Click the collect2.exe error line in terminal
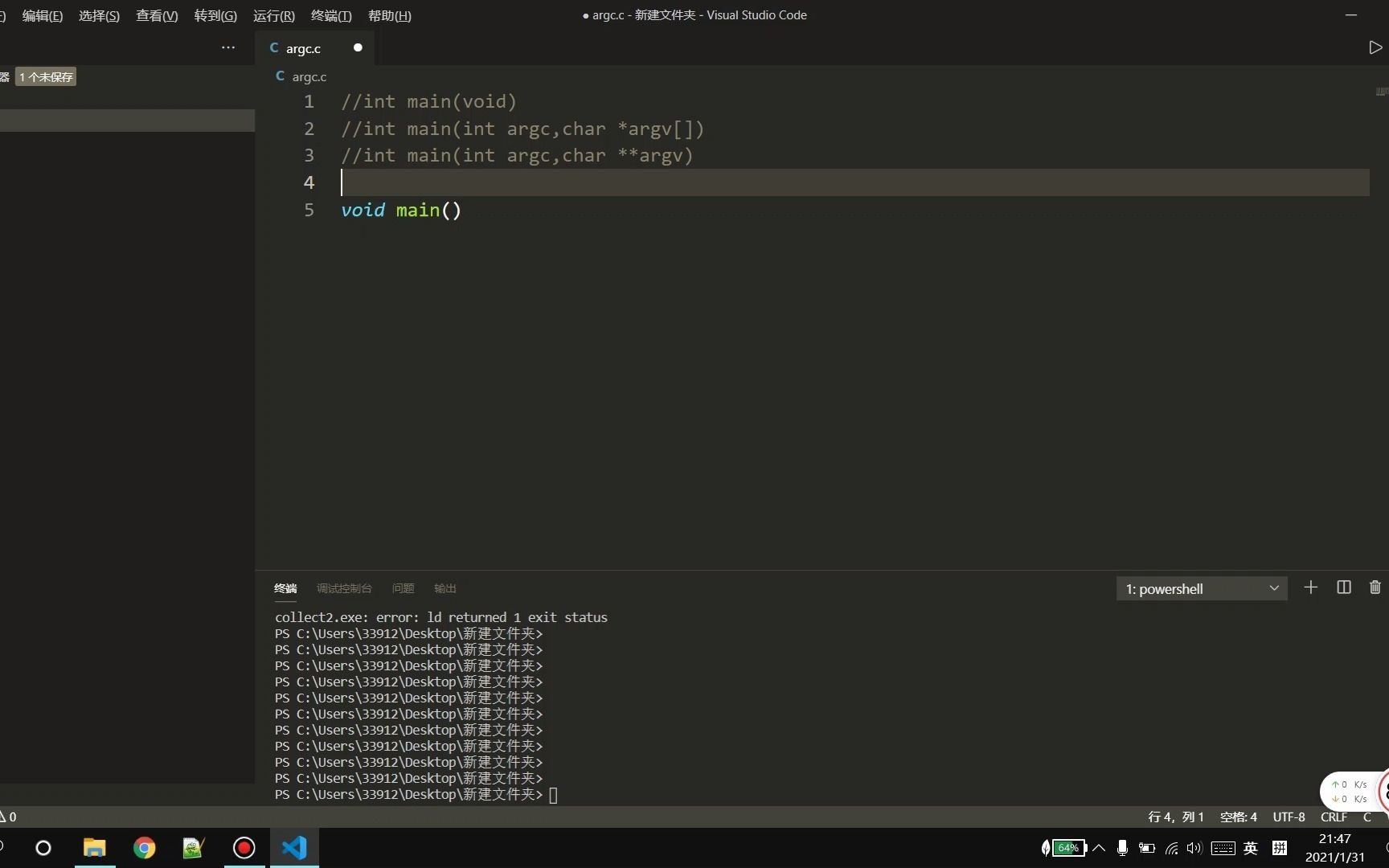This screenshot has height=868, width=1389. (441, 617)
